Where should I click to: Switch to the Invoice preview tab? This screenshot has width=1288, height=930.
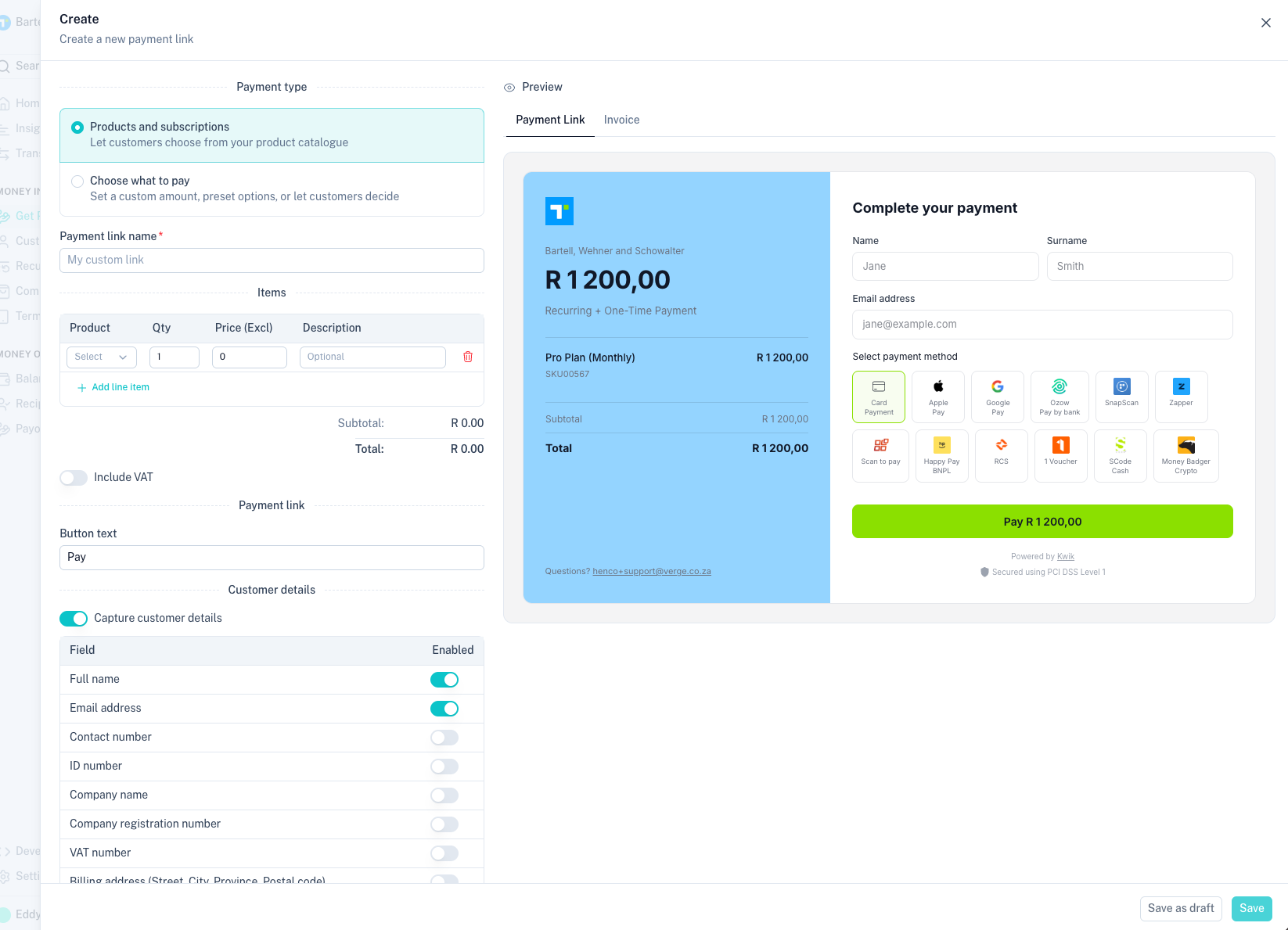click(x=621, y=120)
